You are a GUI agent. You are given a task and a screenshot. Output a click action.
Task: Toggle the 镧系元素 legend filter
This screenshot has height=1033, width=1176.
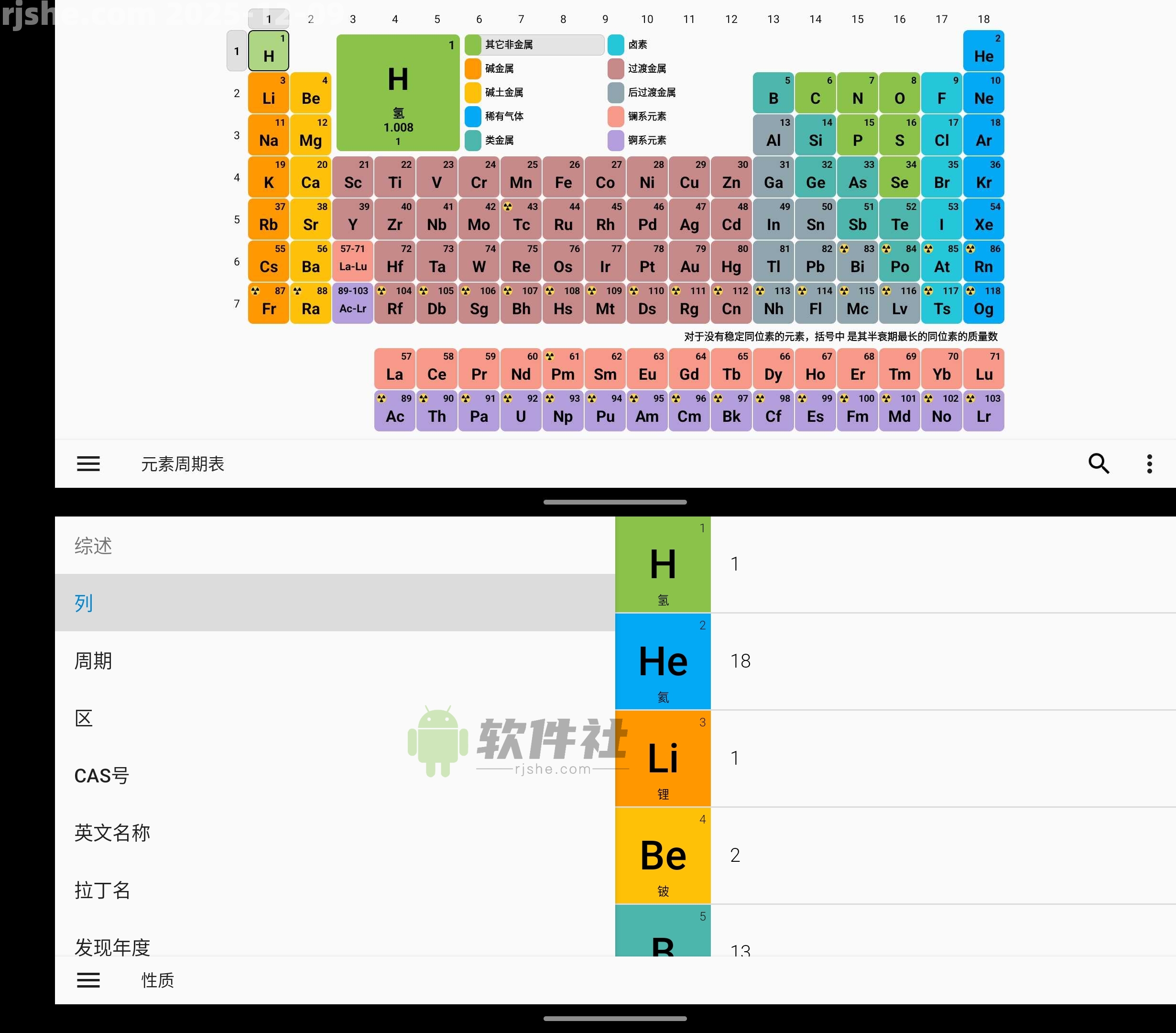tap(615, 116)
